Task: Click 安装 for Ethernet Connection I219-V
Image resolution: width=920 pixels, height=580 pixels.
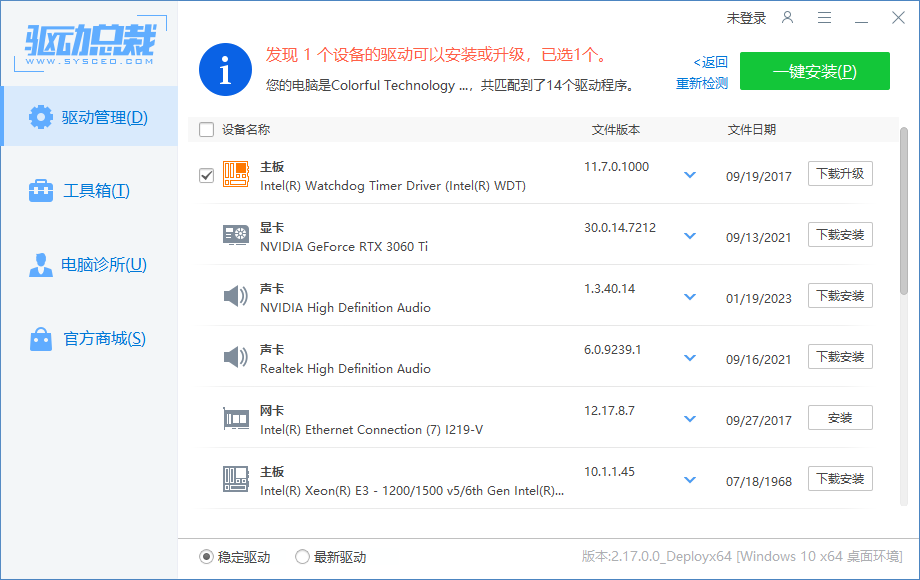Action: coord(840,418)
